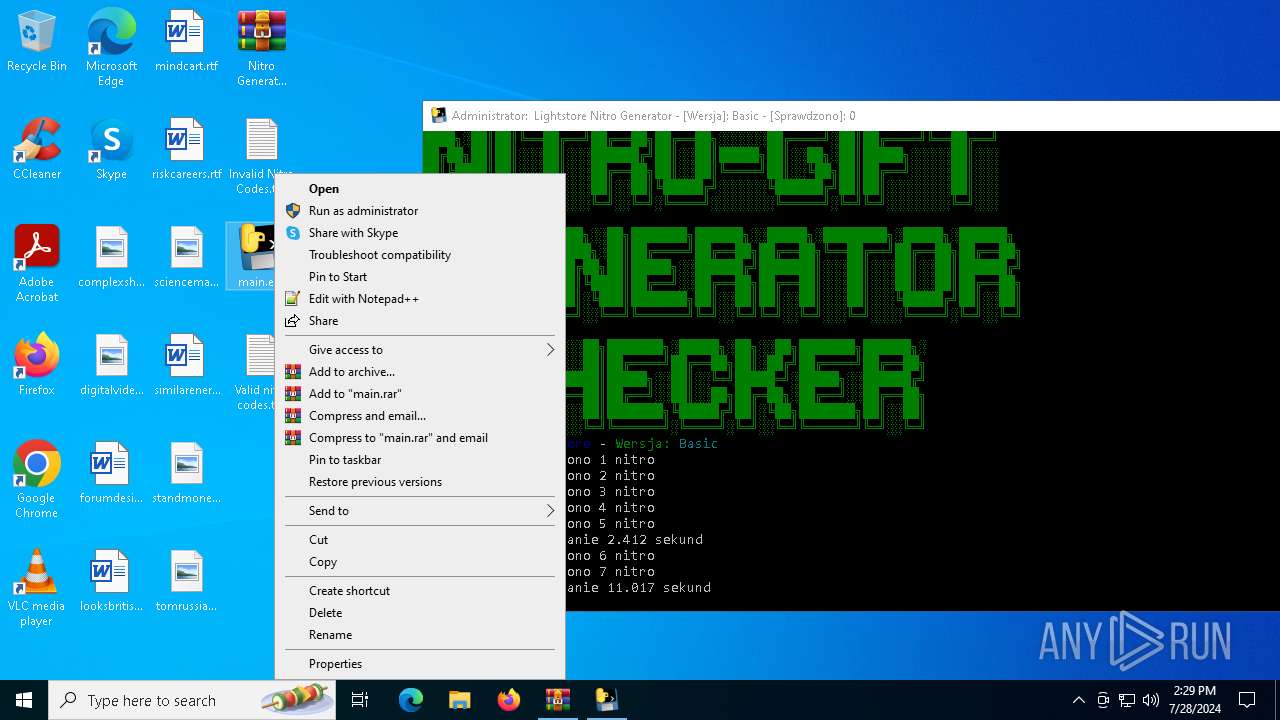Viewport: 1280px width, 720px height.
Task: Choose Restore previous versions
Action: click(x=420, y=482)
